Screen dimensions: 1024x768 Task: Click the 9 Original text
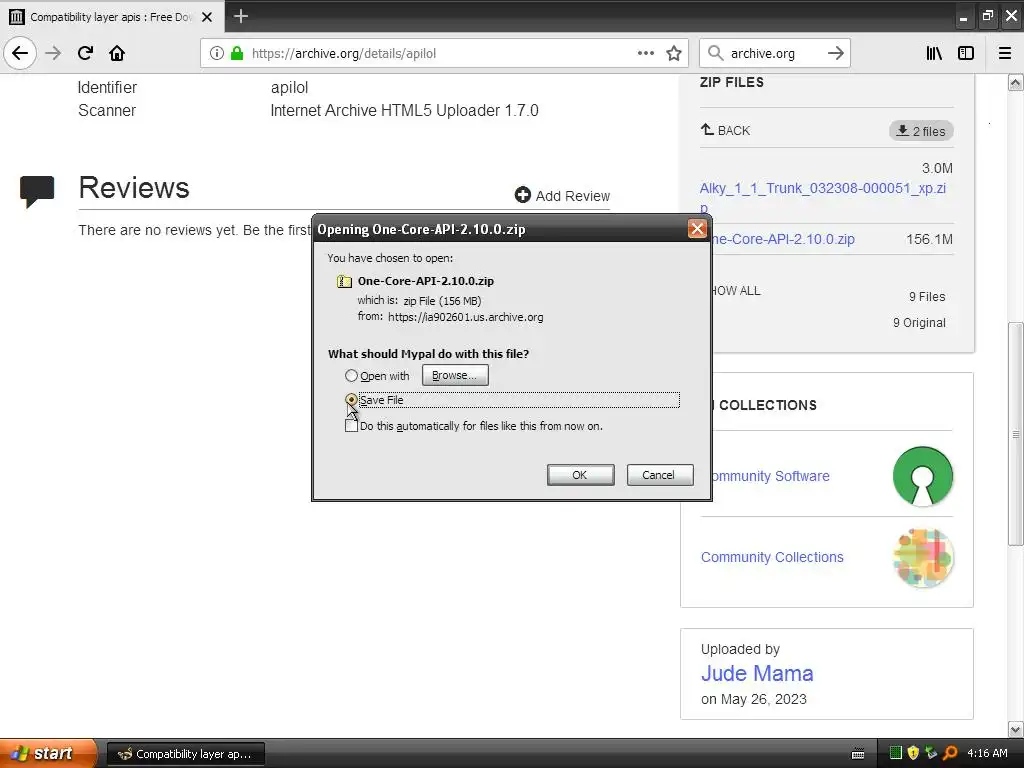tap(919, 323)
